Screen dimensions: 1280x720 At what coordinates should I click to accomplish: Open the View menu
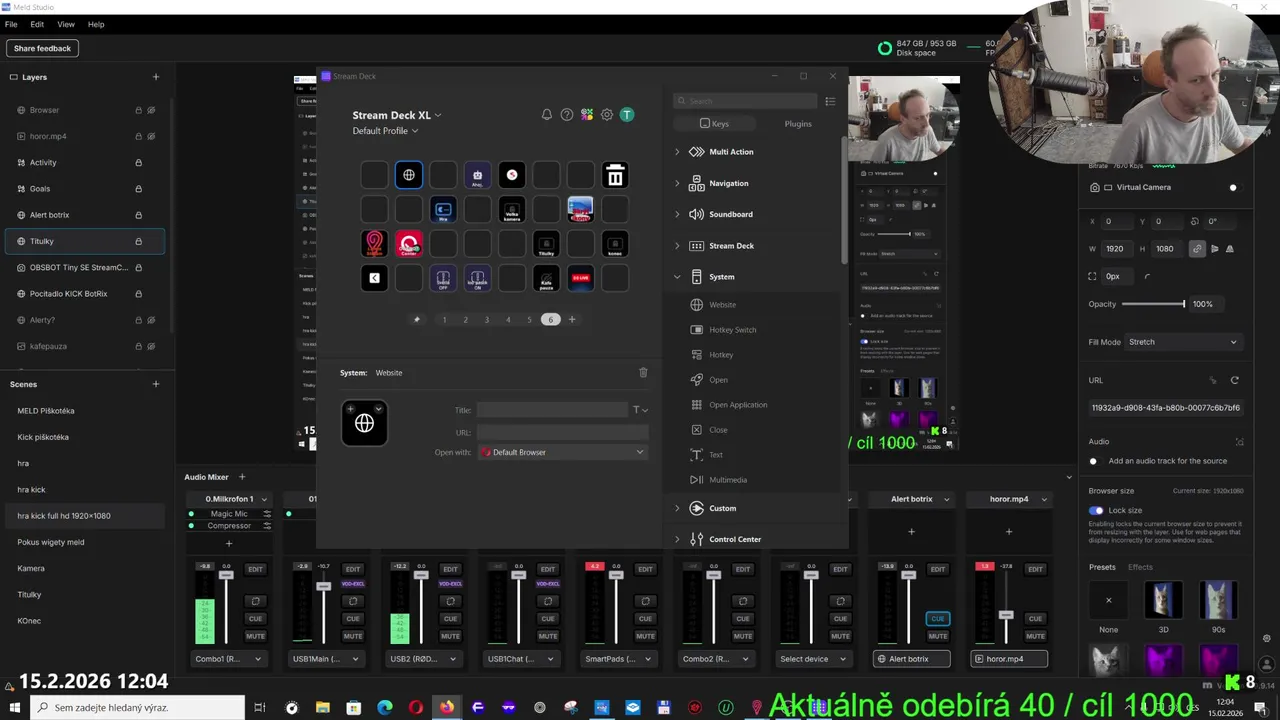tap(66, 24)
